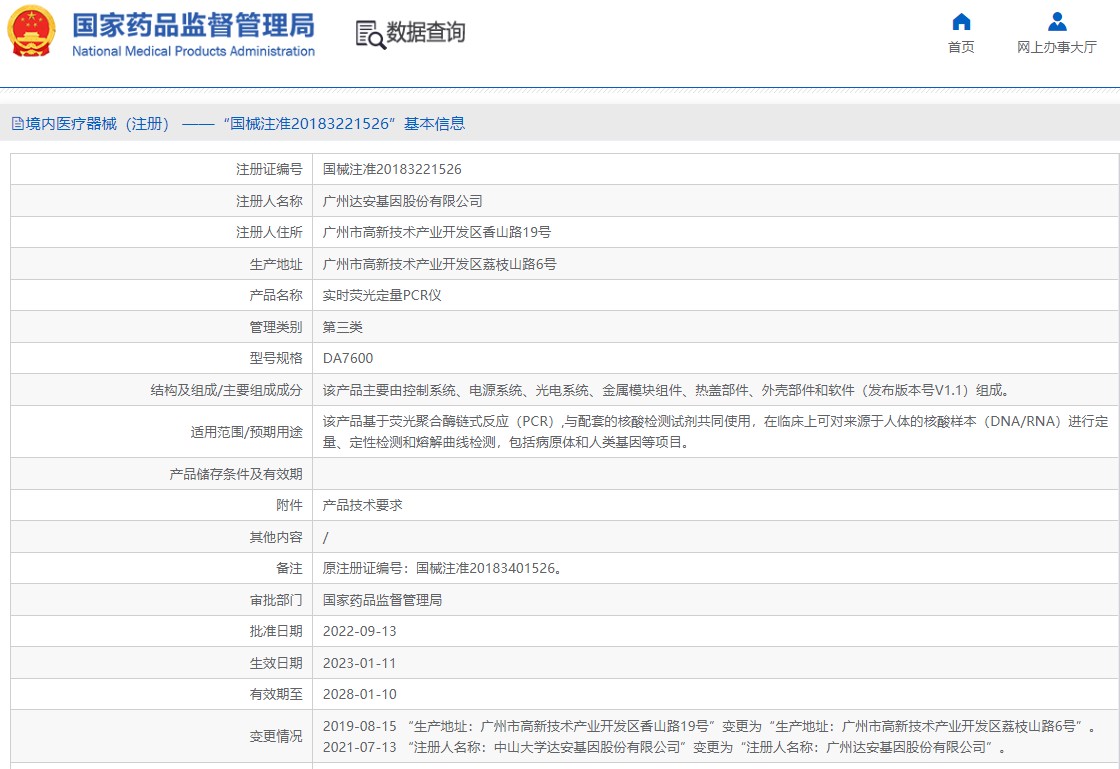Click the National Medical Products Administration text
The image size is (1120, 769).
click(194, 51)
